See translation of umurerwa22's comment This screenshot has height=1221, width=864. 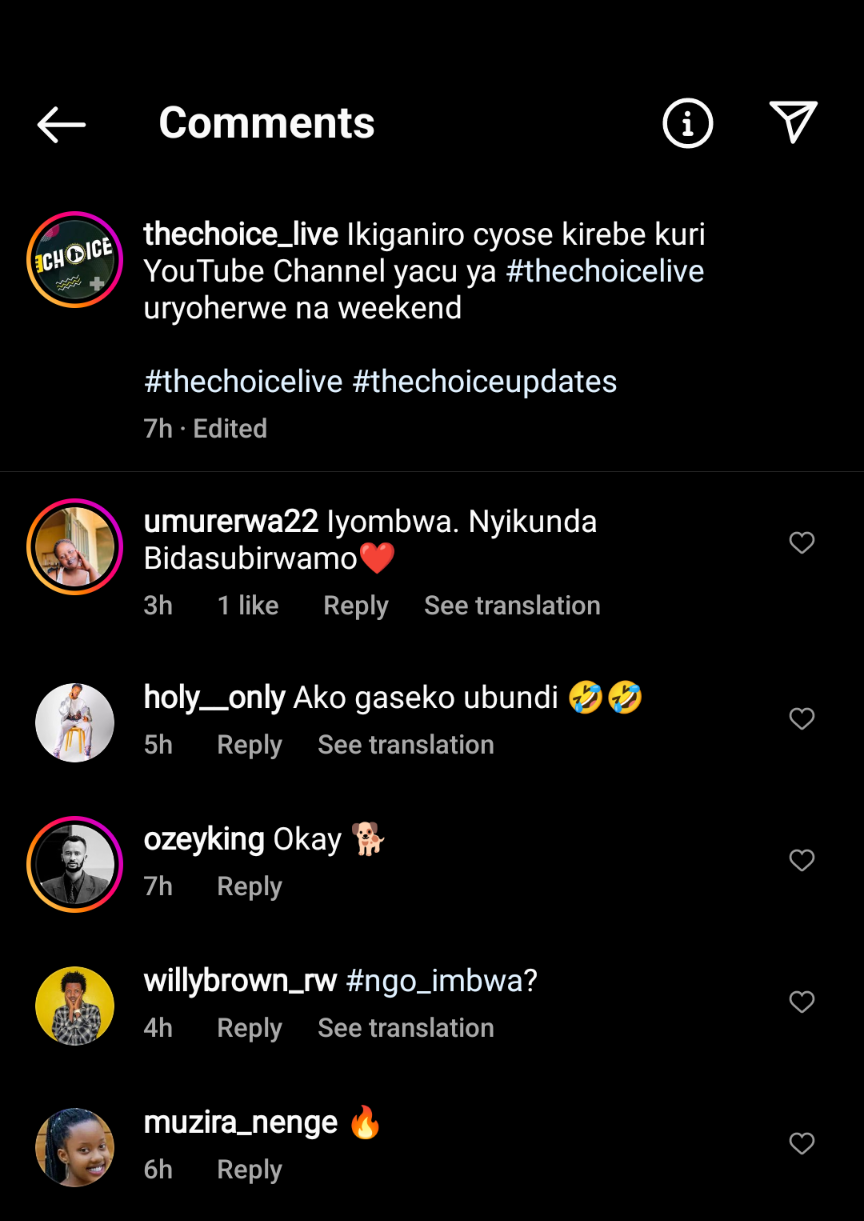tap(512, 606)
